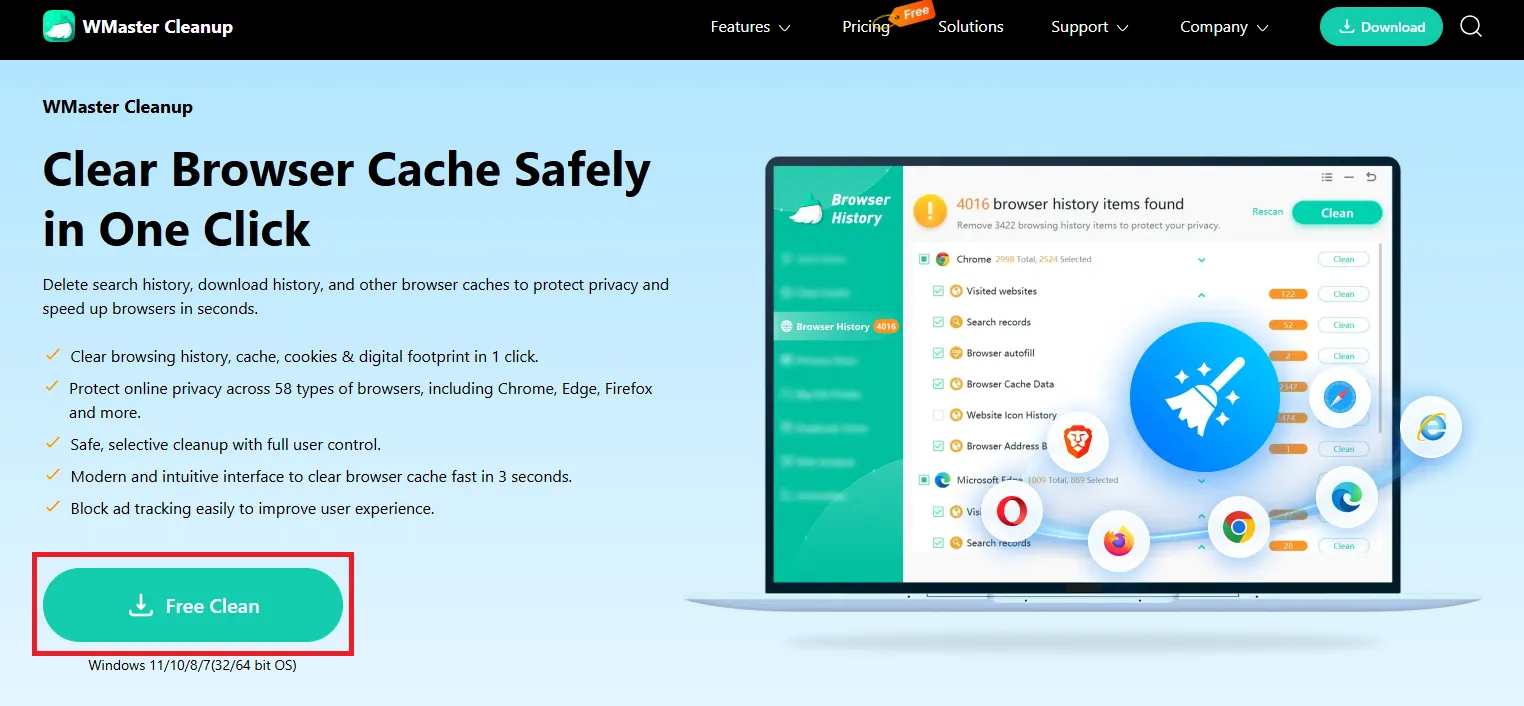Select Browser History in the app sidebar

pyautogui.click(x=839, y=326)
